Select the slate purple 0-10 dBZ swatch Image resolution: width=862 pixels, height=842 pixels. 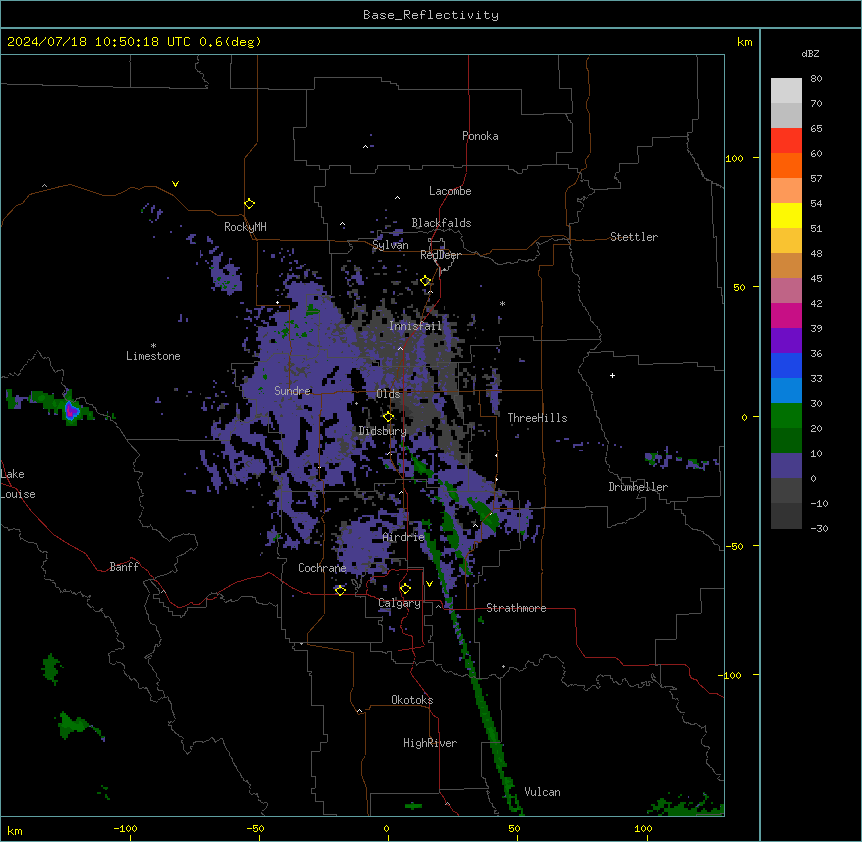coord(786,466)
